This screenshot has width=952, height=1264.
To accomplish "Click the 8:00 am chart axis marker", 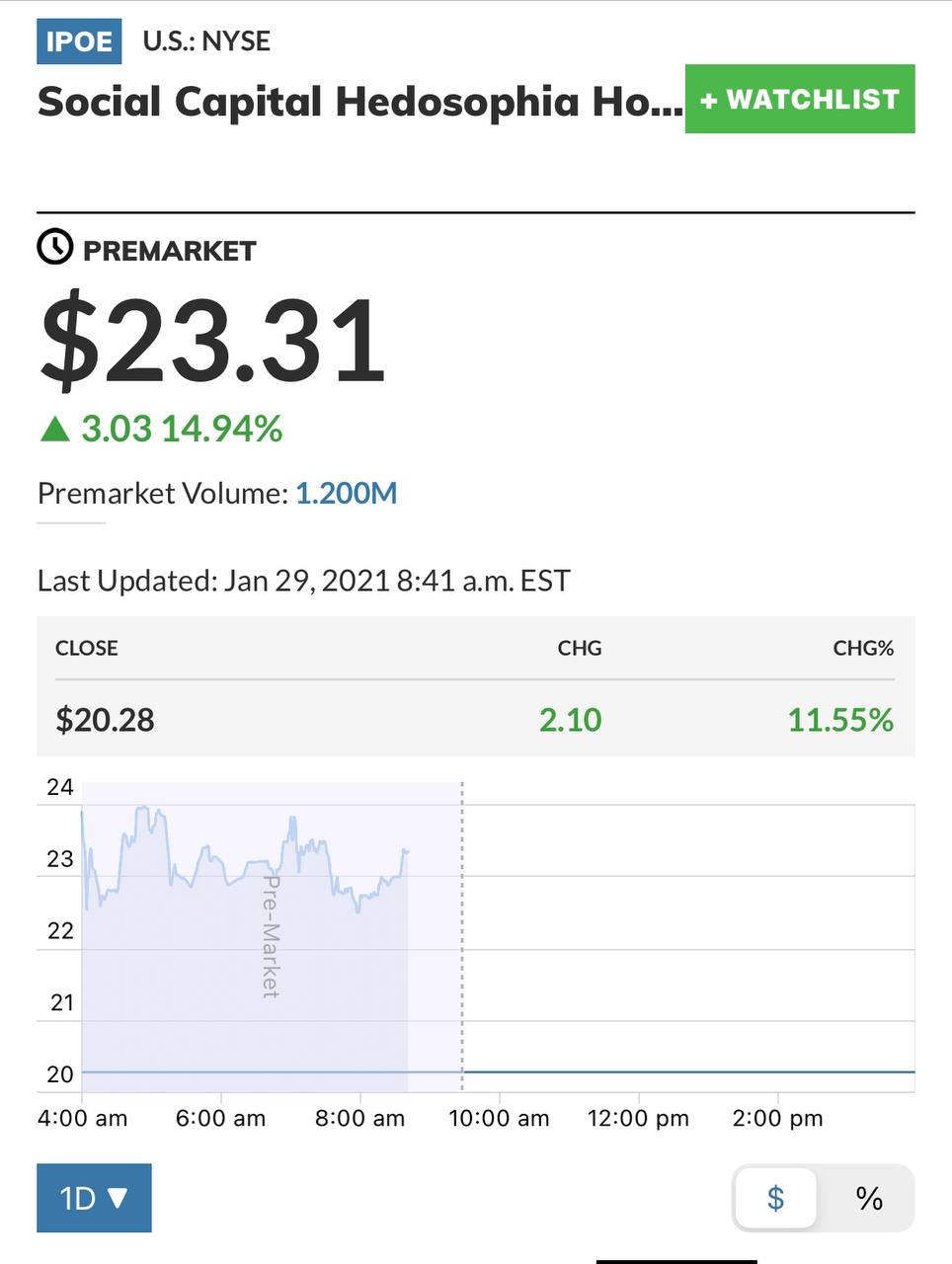I will [359, 1118].
